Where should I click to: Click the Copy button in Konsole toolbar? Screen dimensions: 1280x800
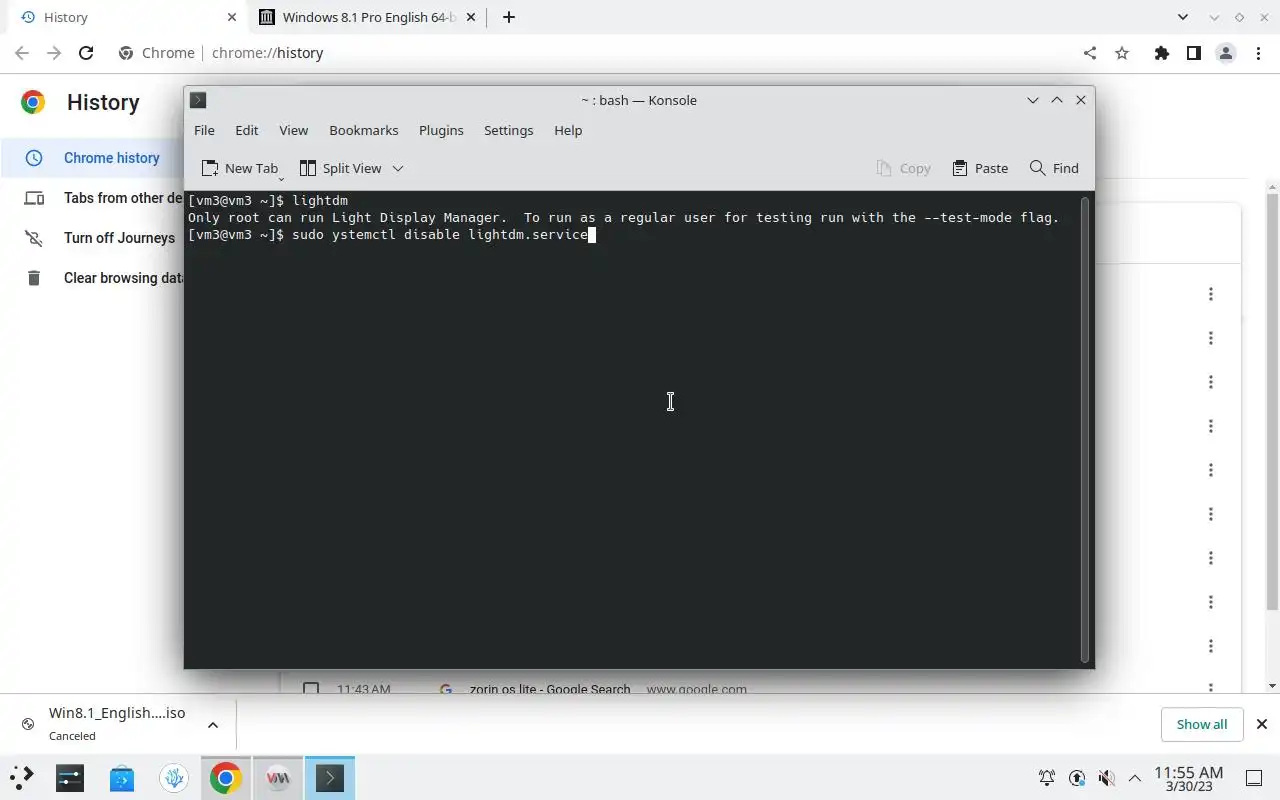coord(903,168)
